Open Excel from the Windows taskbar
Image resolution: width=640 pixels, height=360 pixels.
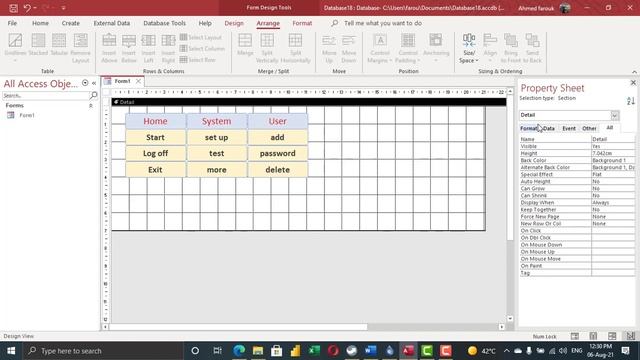pyautogui.click(x=314, y=351)
